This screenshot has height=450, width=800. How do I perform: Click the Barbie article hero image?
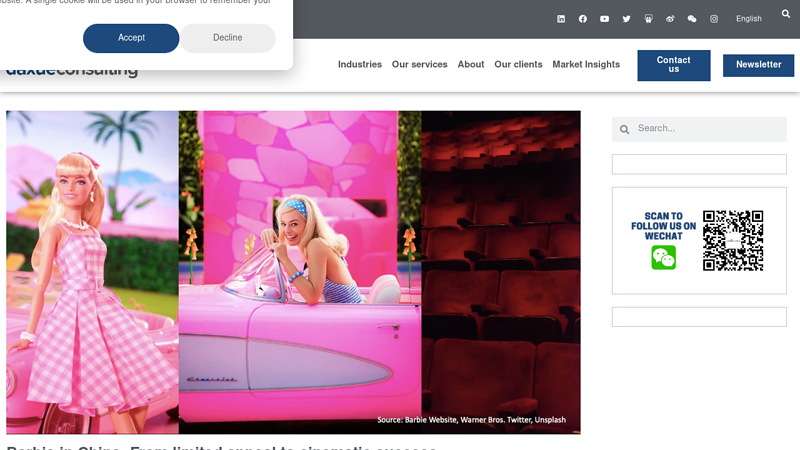click(x=293, y=272)
